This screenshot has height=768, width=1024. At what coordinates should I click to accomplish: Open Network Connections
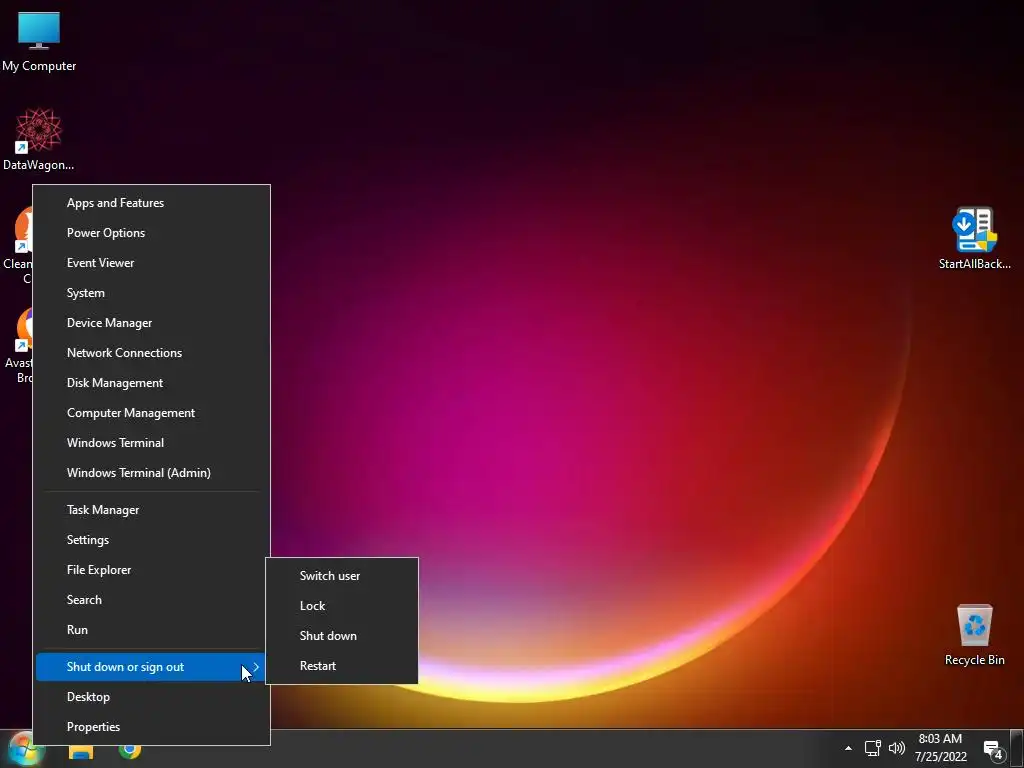point(152,353)
